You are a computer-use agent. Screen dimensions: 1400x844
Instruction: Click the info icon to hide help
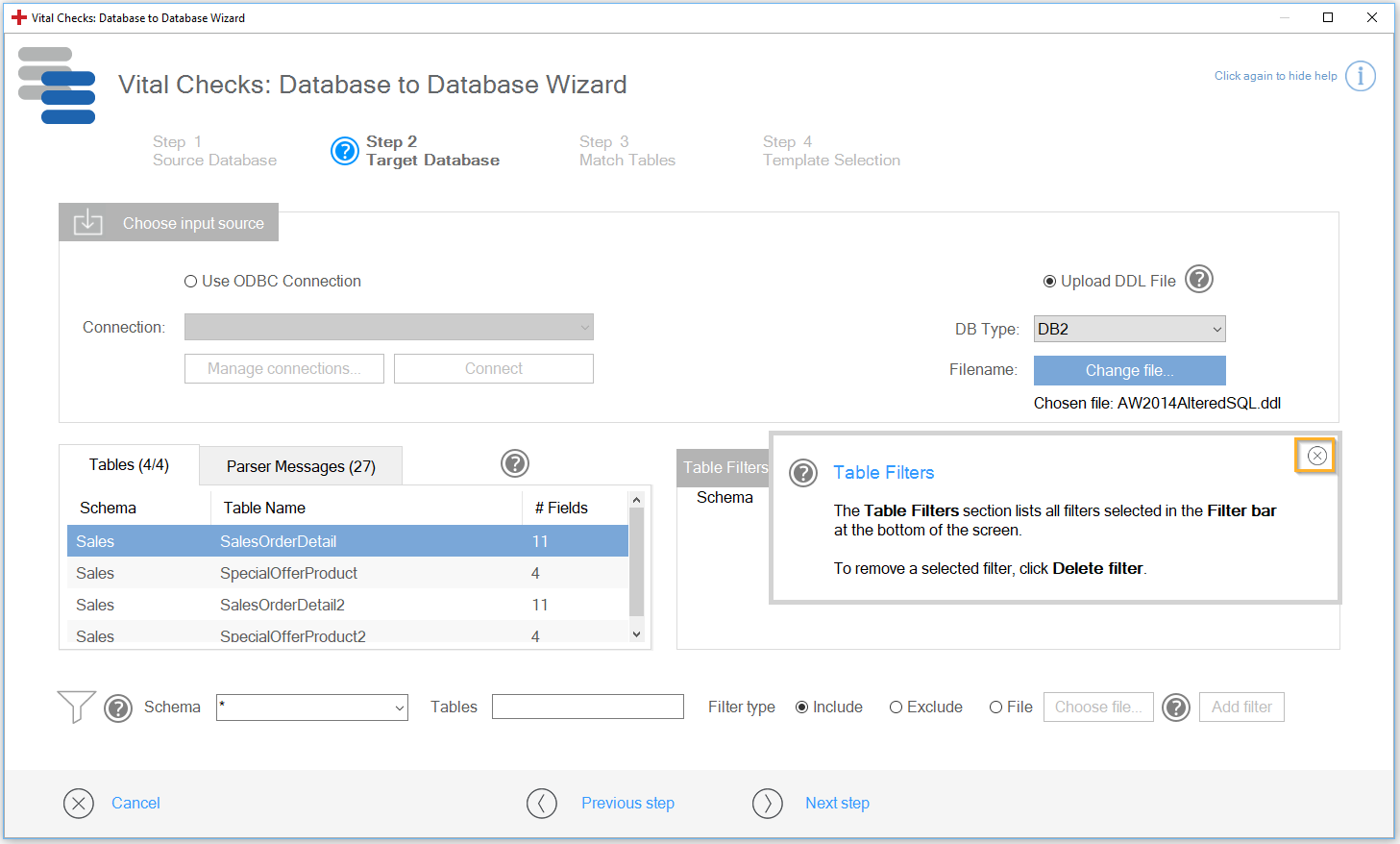tap(1360, 76)
